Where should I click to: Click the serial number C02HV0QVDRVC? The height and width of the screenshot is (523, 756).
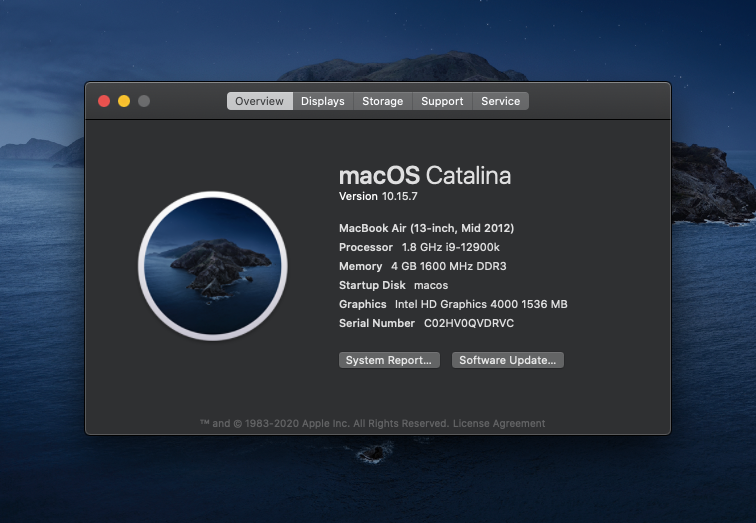468,323
